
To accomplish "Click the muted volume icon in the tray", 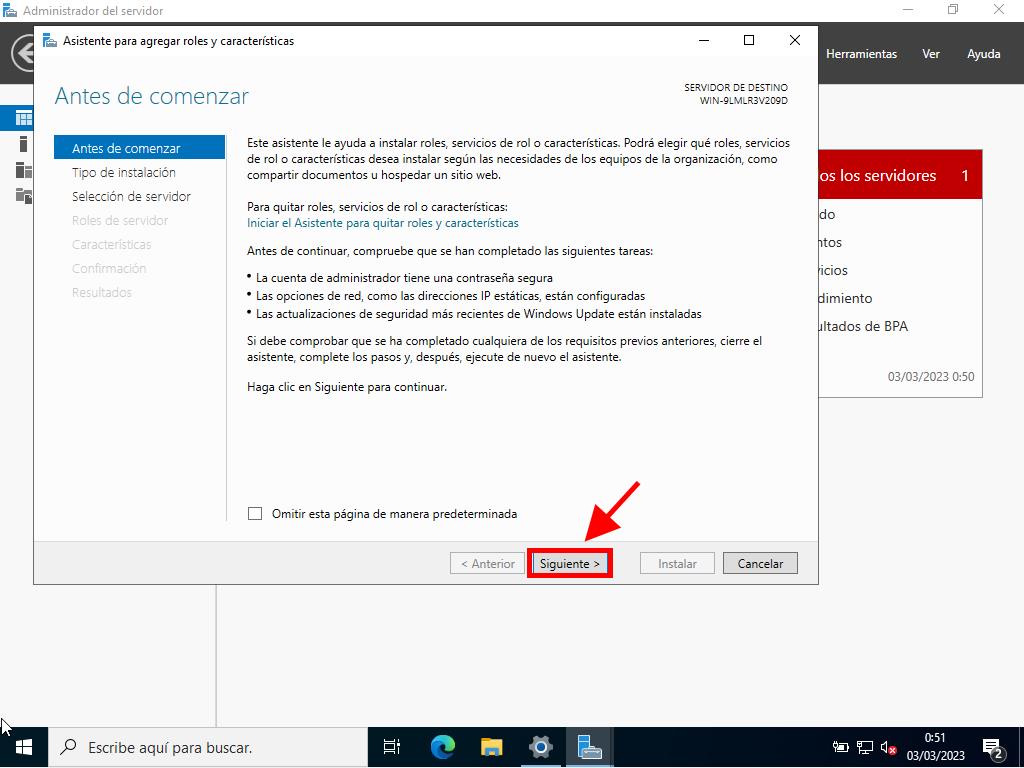I will 888,747.
